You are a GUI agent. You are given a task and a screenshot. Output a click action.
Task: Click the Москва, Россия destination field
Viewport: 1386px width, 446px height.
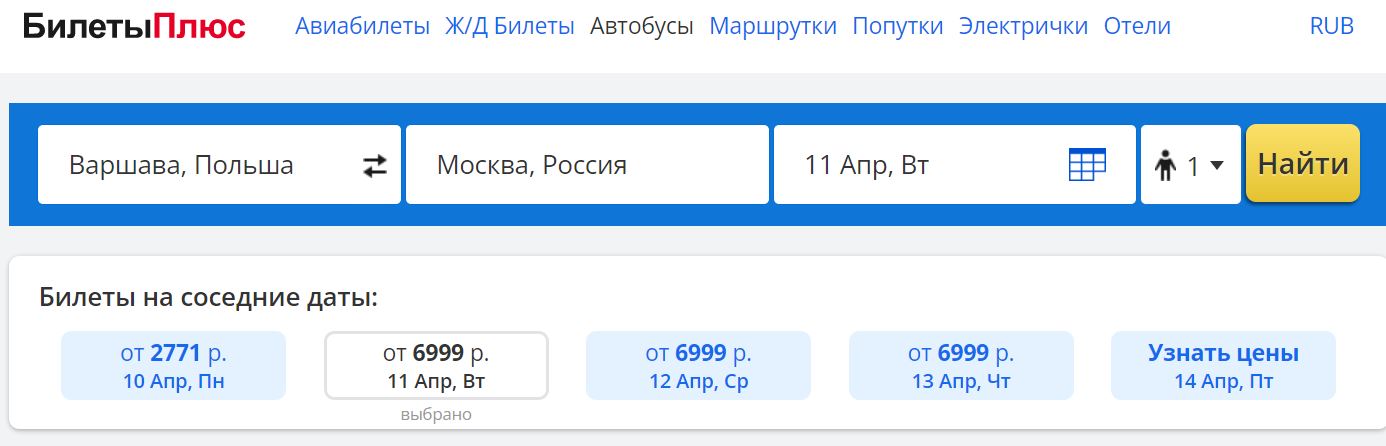click(x=586, y=165)
